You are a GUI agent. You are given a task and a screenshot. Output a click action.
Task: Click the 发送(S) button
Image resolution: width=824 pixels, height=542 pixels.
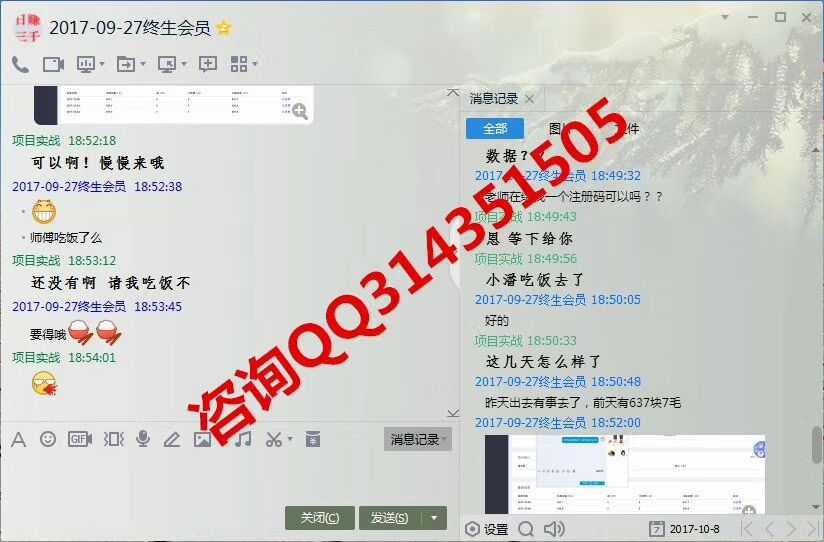pos(389,517)
